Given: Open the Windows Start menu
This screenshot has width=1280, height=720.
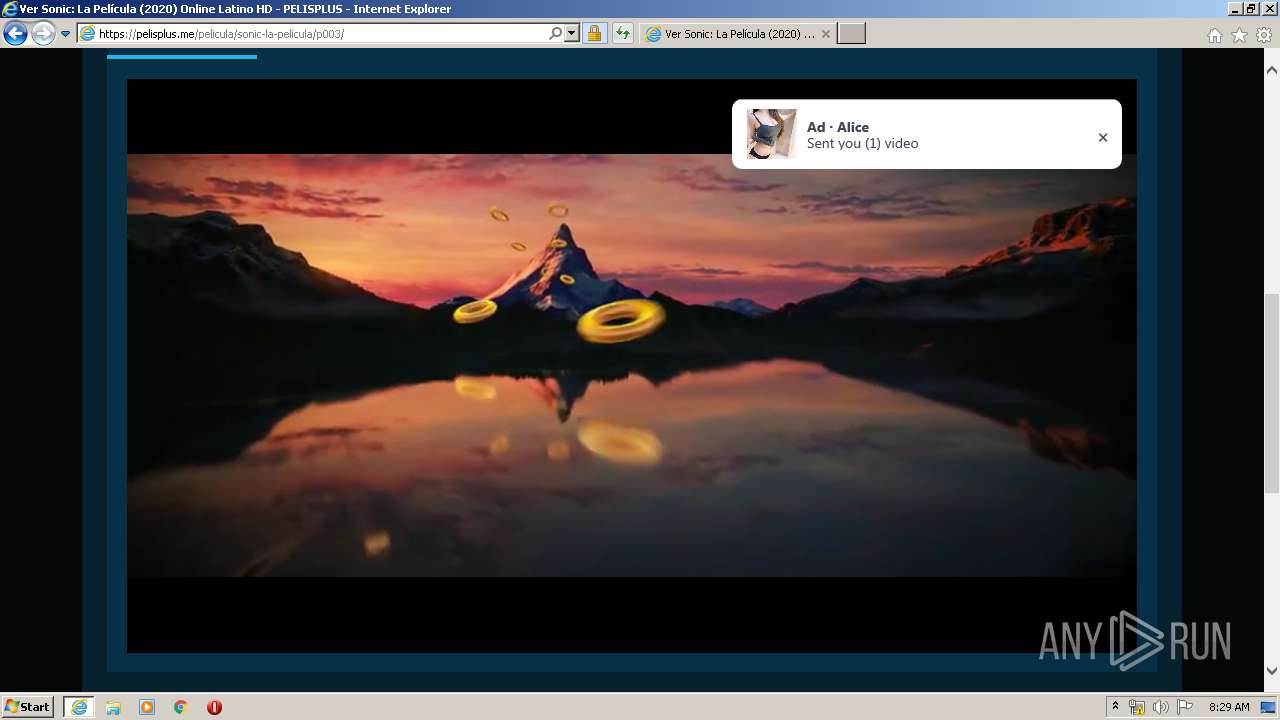Looking at the screenshot, I should pos(28,707).
